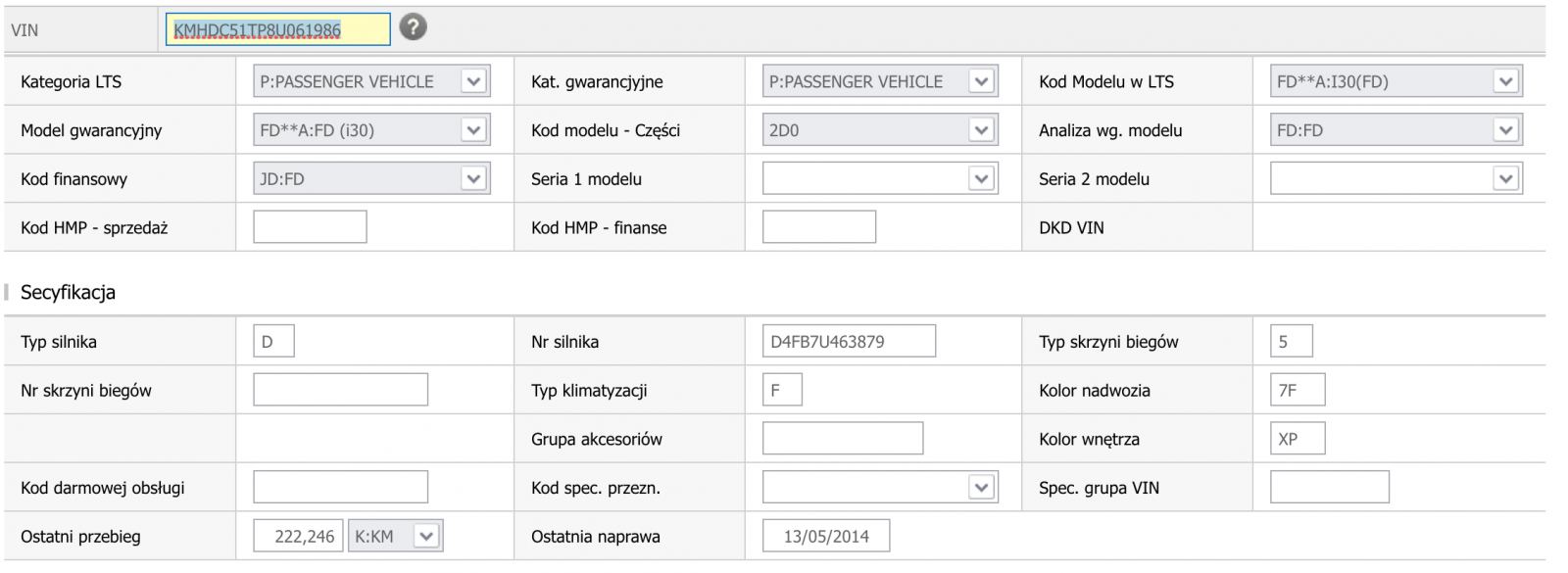The height and width of the screenshot is (573, 1568).
Task: Click the Nr silnika text field
Action: pyautogui.click(x=849, y=342)
